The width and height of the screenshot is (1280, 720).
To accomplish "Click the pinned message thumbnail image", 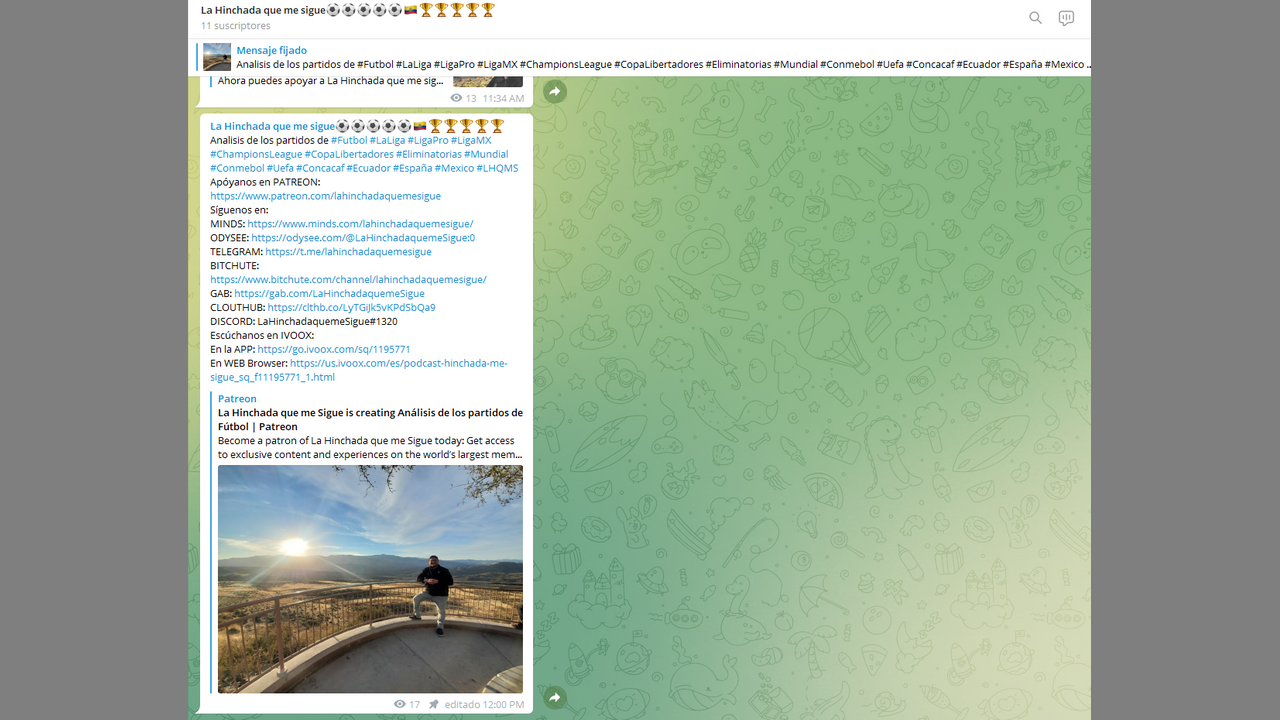I will point(217,57).
